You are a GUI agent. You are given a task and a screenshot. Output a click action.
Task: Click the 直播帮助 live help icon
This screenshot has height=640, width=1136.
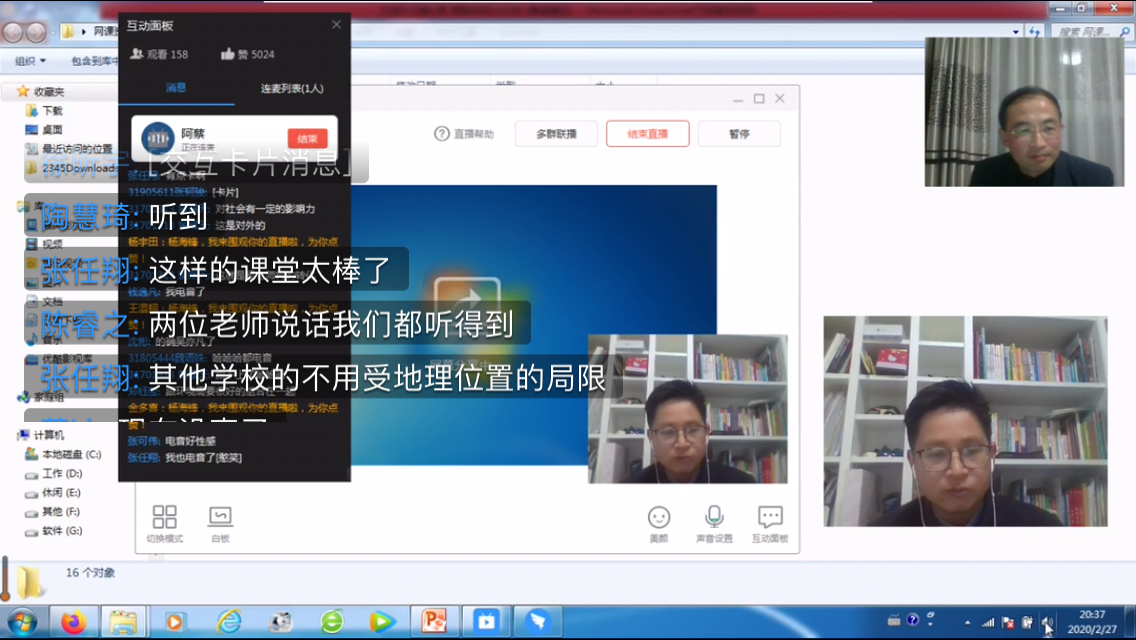[442, 133]
